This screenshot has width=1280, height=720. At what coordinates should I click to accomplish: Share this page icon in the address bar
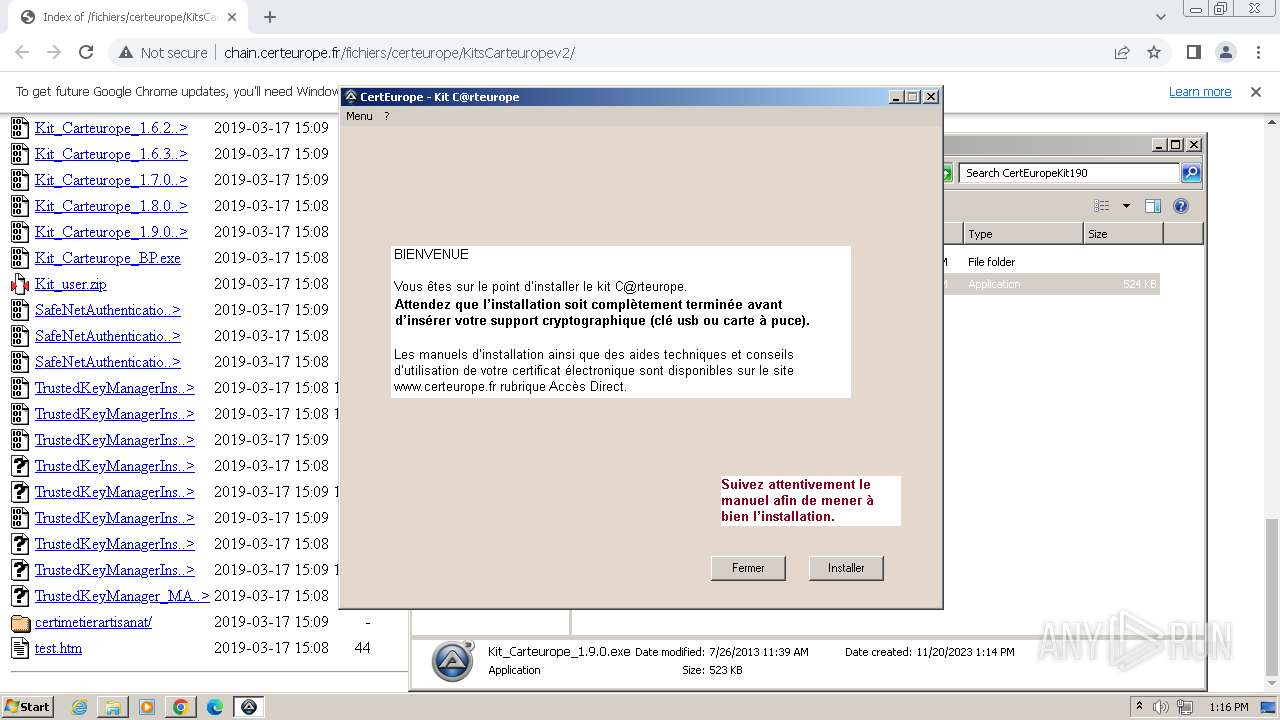(1122, 52)
